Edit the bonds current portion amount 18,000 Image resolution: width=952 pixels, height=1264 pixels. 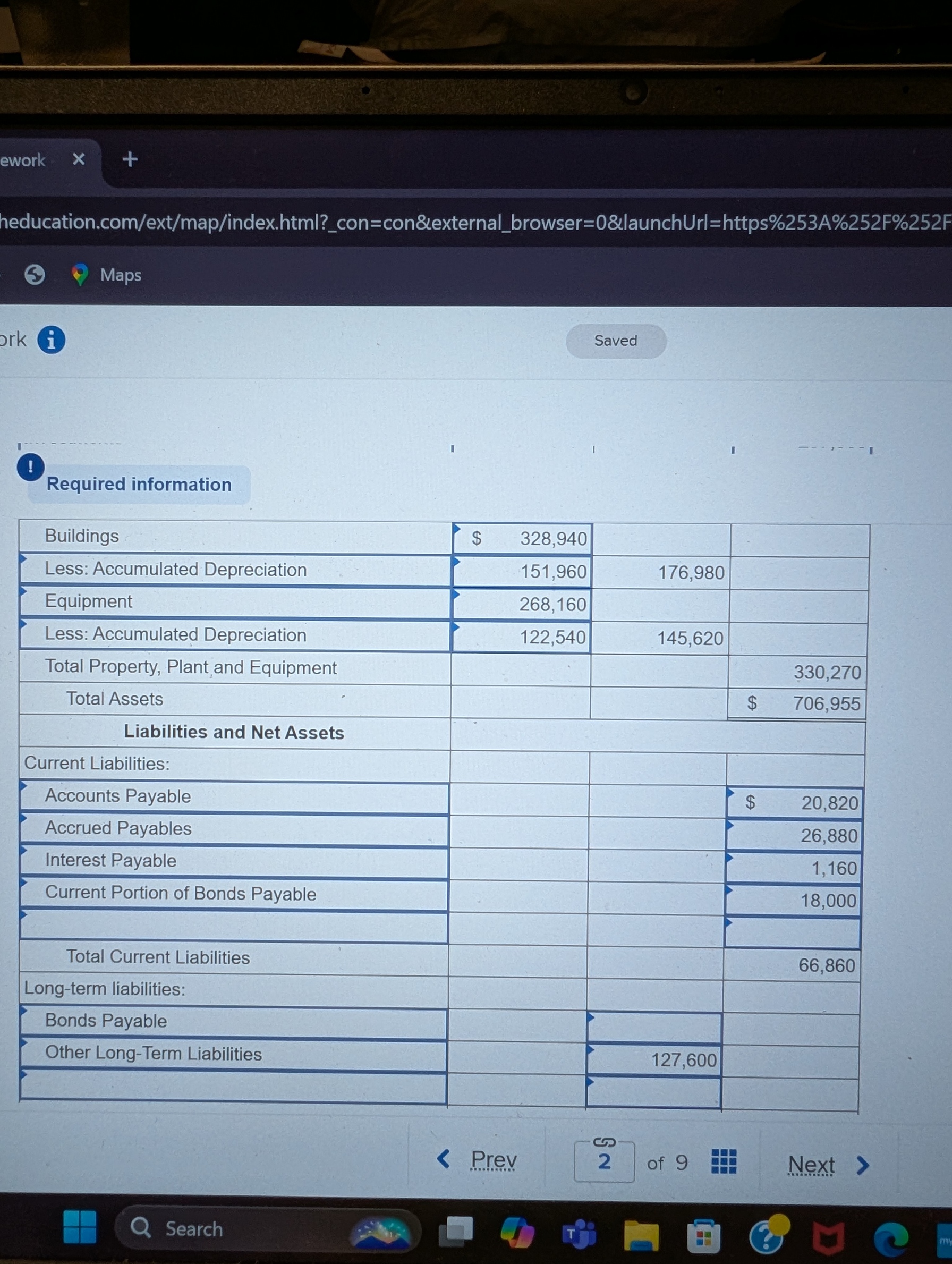793,901
